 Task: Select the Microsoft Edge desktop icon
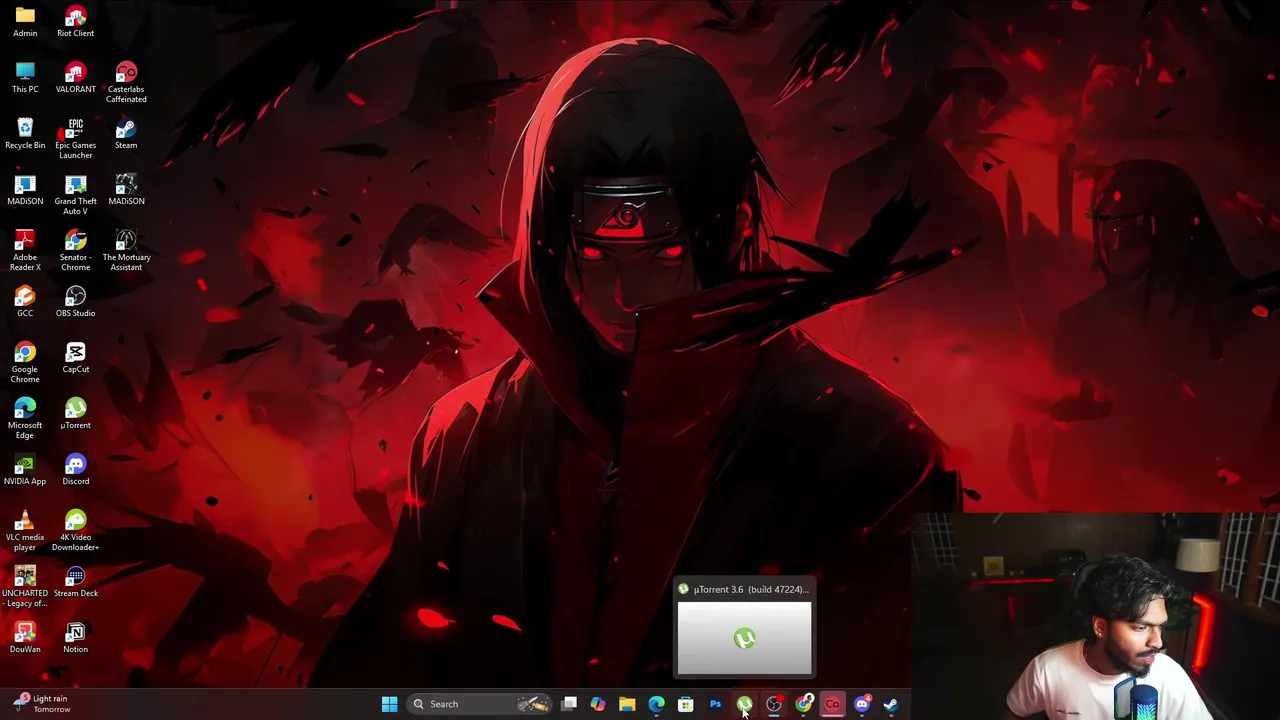pyautogui.click(x=25, y=418)
